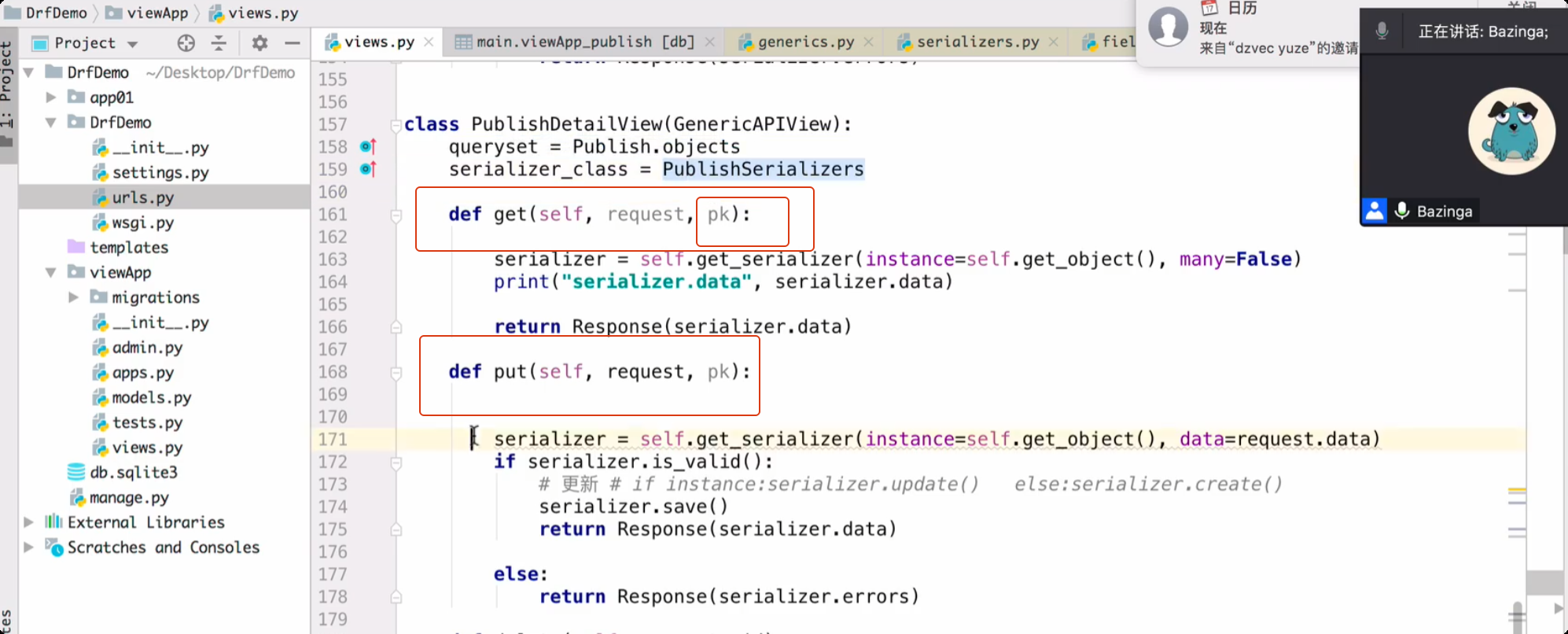The image size is (1568, 634).
Task: Click PublishSerializers on line 159
Action: pyautogui.click(x=763, y=169)
